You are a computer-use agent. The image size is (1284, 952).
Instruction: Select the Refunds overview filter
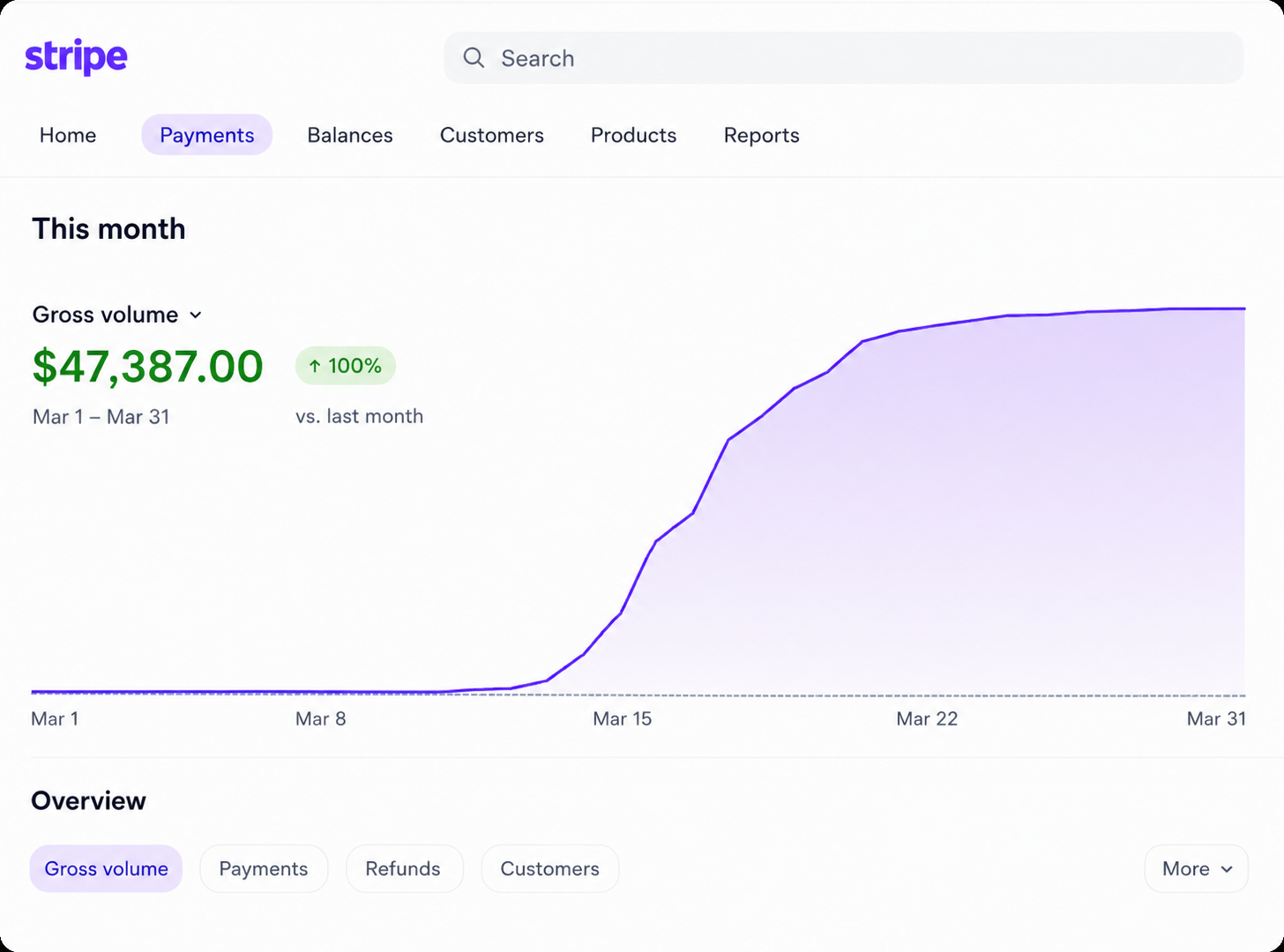pyautogui.click(x=403, y=868)
